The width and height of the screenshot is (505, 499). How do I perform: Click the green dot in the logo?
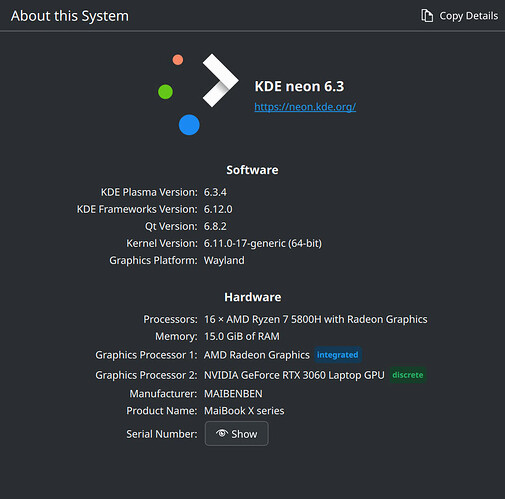tap(165, 92)
